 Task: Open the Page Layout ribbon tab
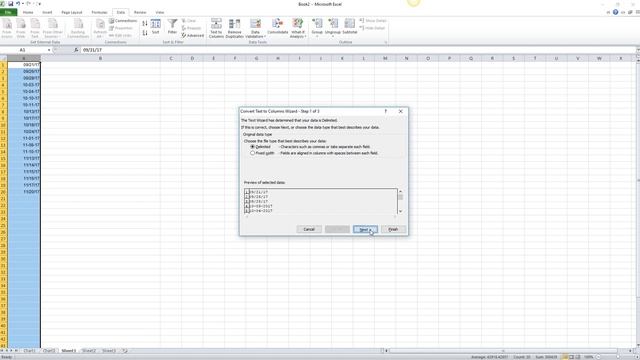coord(72,12)
